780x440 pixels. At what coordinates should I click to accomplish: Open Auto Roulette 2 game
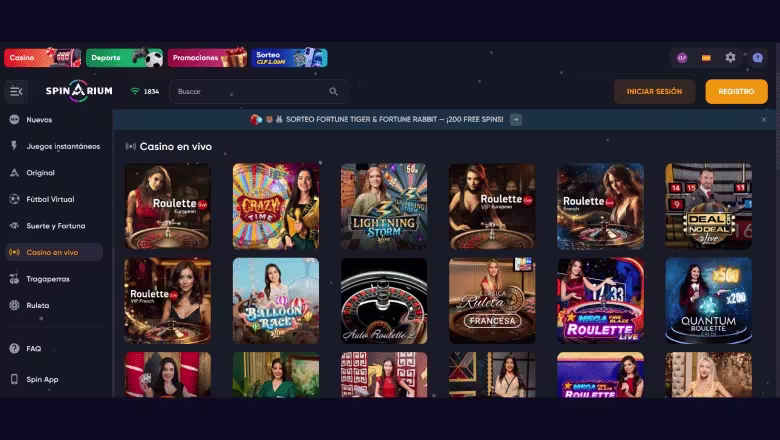(x=384, y=301)
